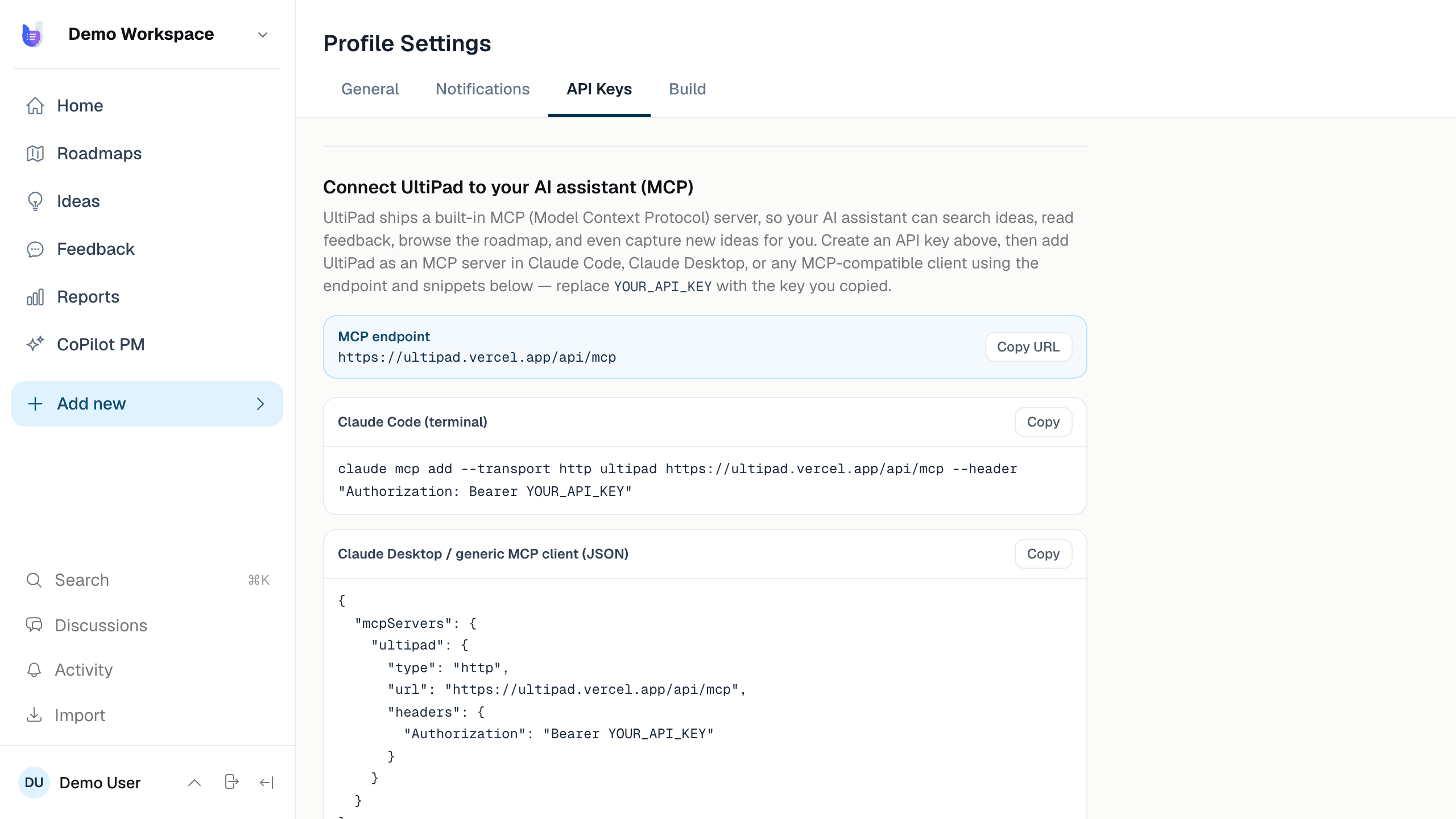Click the log out icon

(x=231, y=782)
